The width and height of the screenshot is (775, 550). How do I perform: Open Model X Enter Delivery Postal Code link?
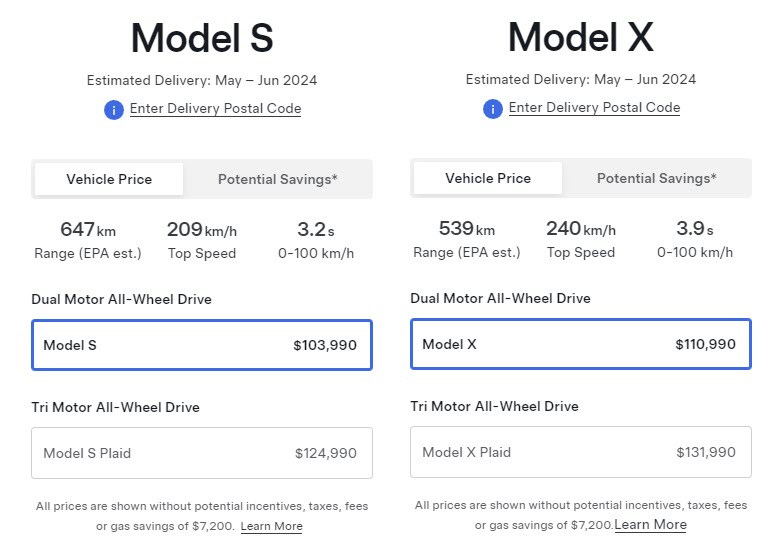(594, 107)
